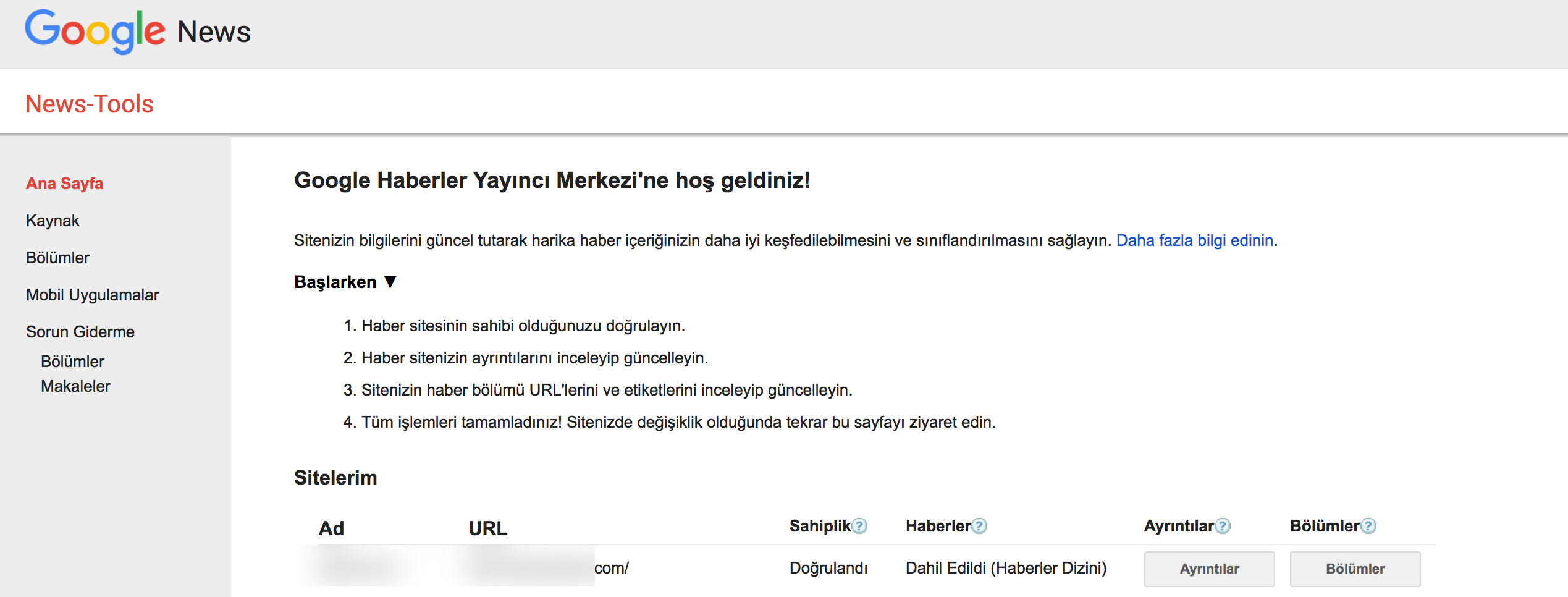Open the help icon next to Sahiplik
The width and height of the screenshot is (1568, 597).
point(859,526)
